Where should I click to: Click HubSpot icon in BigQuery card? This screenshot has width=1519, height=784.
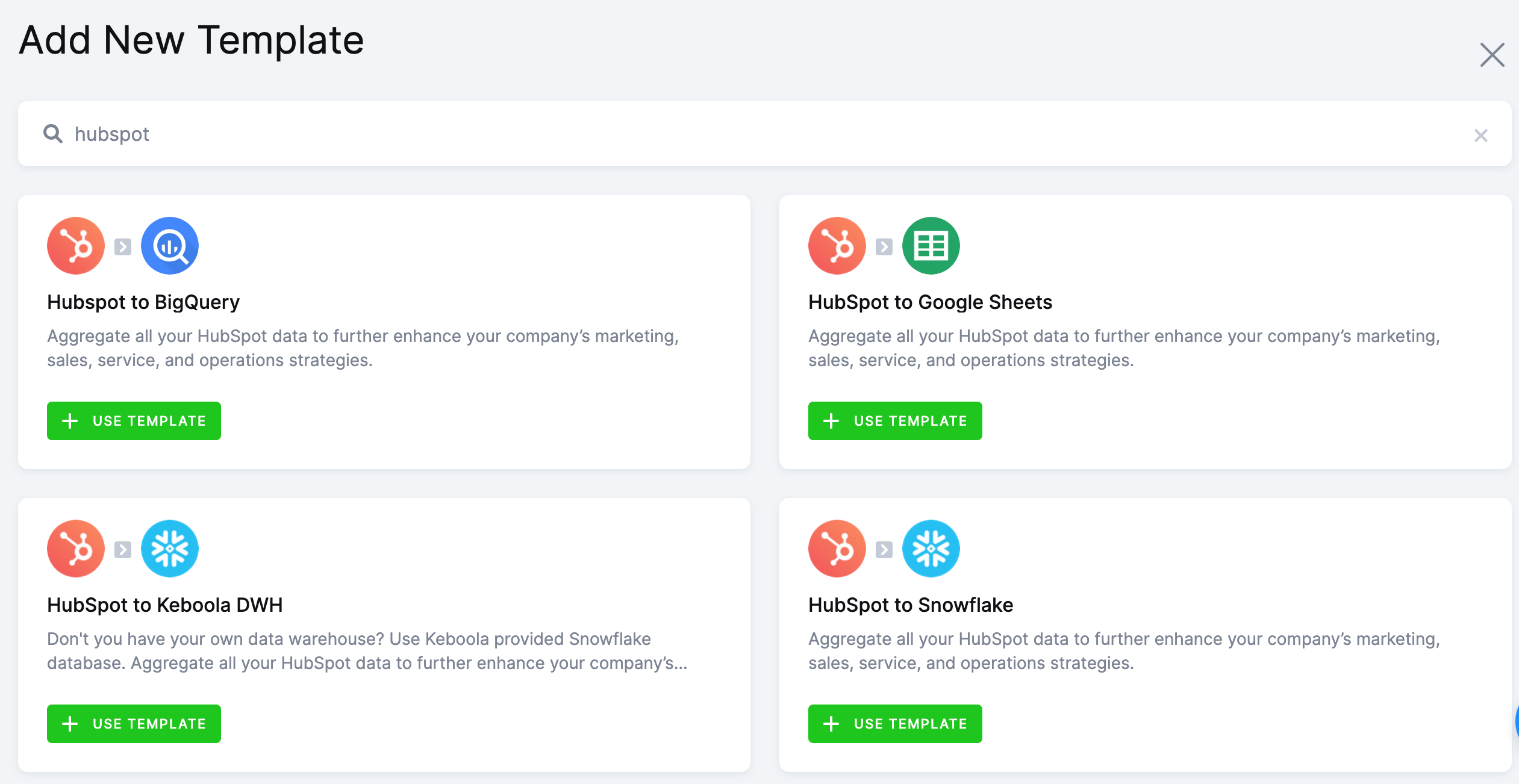coord(76,246)
